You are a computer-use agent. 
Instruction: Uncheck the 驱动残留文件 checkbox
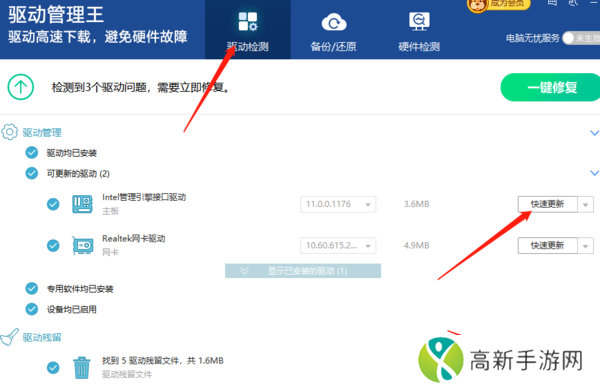[x=53, y=368]
